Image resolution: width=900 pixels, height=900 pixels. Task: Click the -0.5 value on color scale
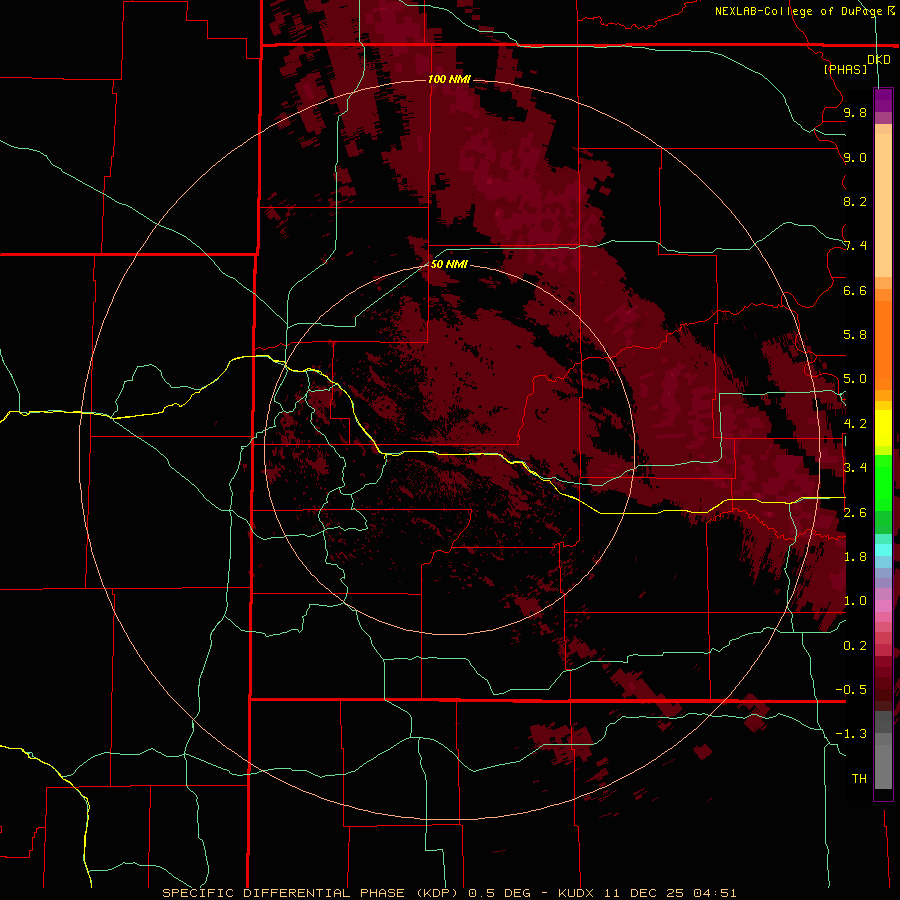(851, 690)
